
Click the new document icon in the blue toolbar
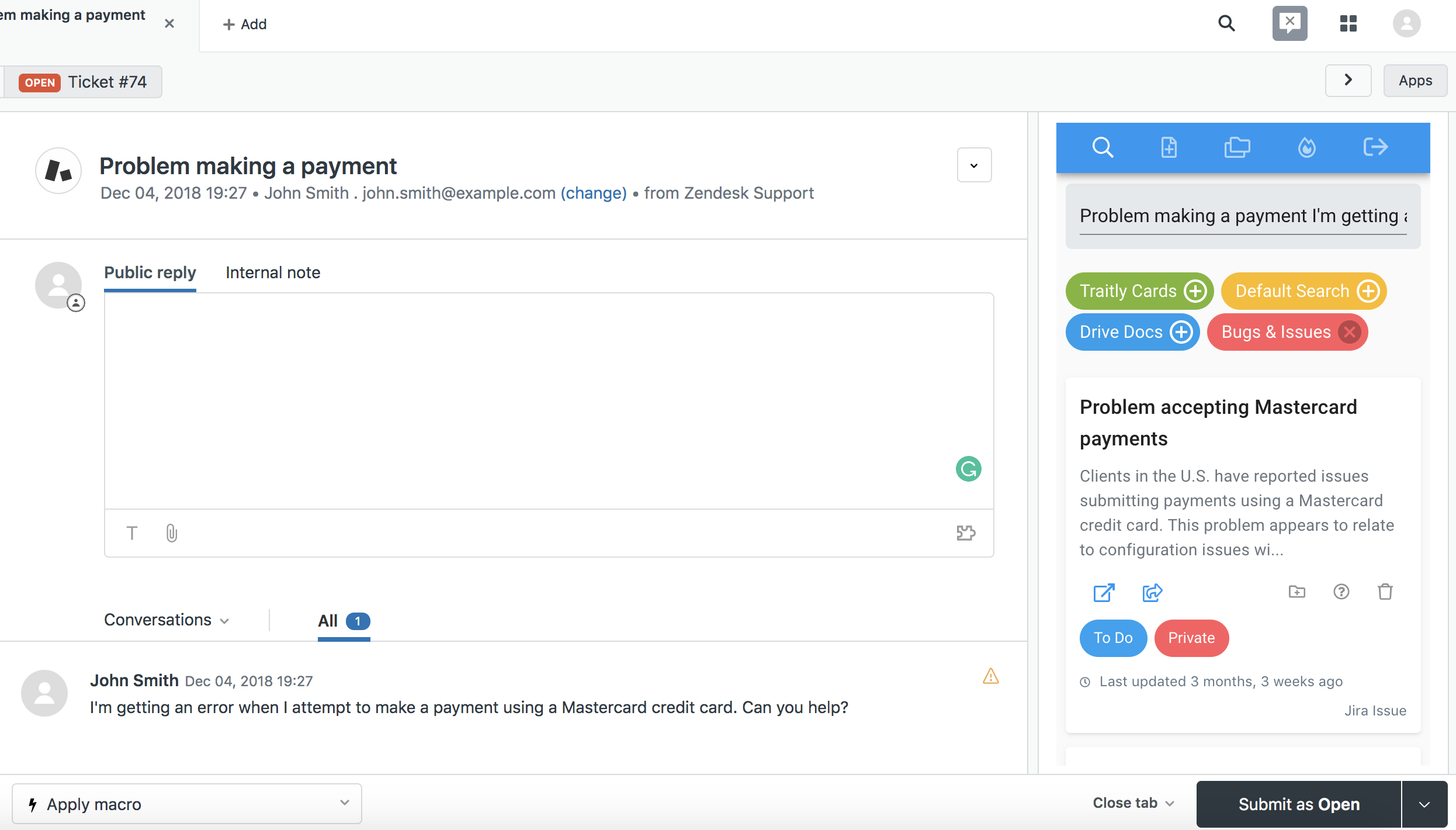tap(1169, 147)
